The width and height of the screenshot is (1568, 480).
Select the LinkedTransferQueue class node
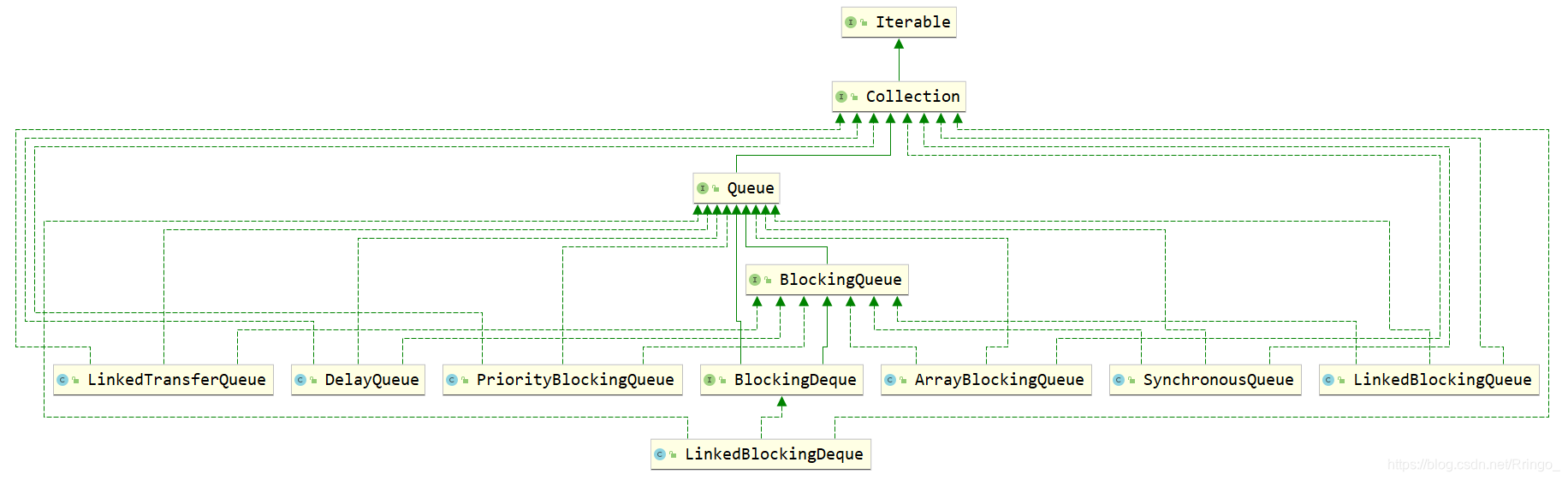pos(163,380)
